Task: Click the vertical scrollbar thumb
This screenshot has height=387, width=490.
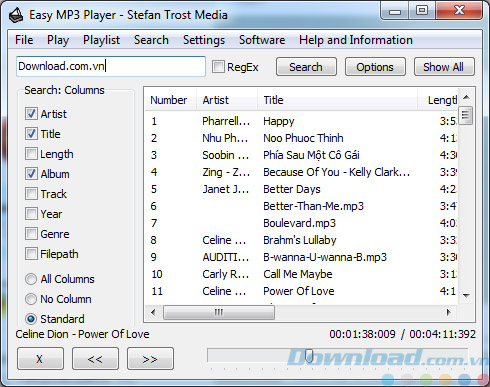Action: click(466, 115)
